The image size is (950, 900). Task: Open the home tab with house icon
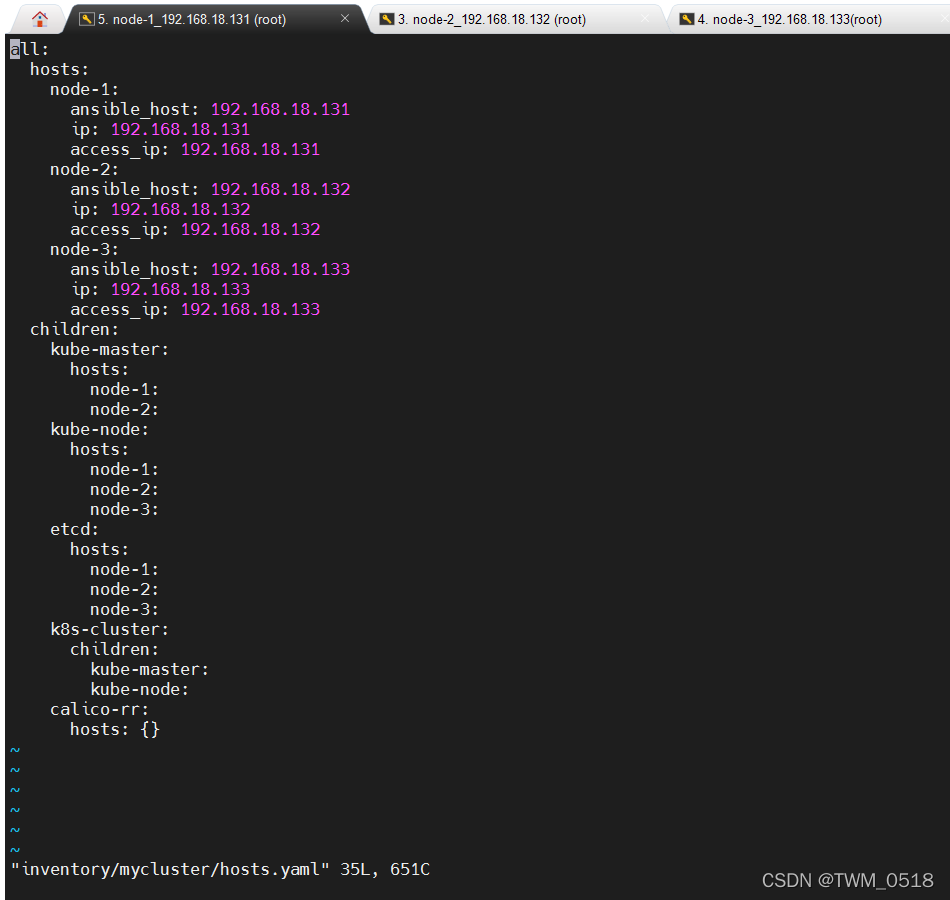point(40,19)
